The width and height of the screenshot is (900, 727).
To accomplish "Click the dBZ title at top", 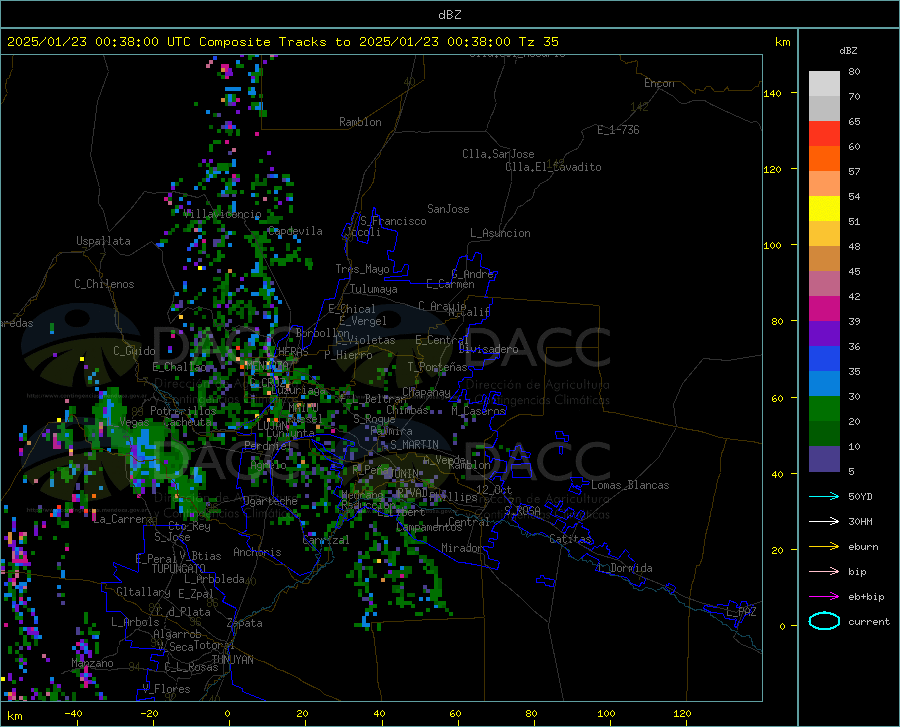I will point(449,15).
